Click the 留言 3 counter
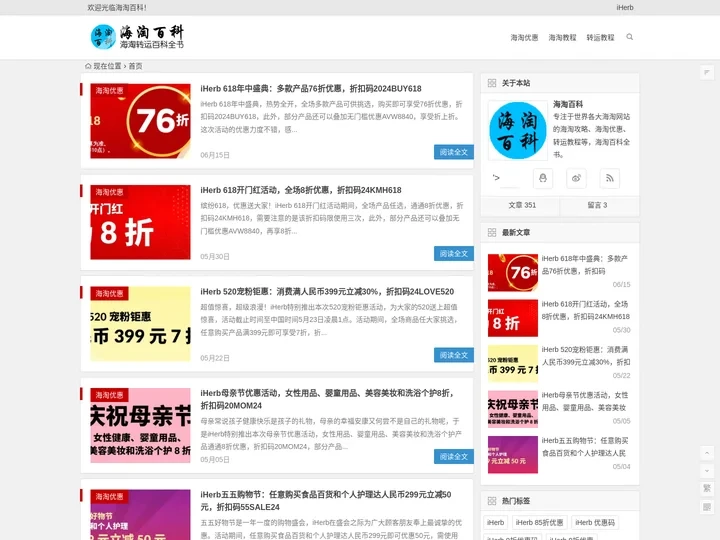The image size is (720, 540). coord(597,205)
